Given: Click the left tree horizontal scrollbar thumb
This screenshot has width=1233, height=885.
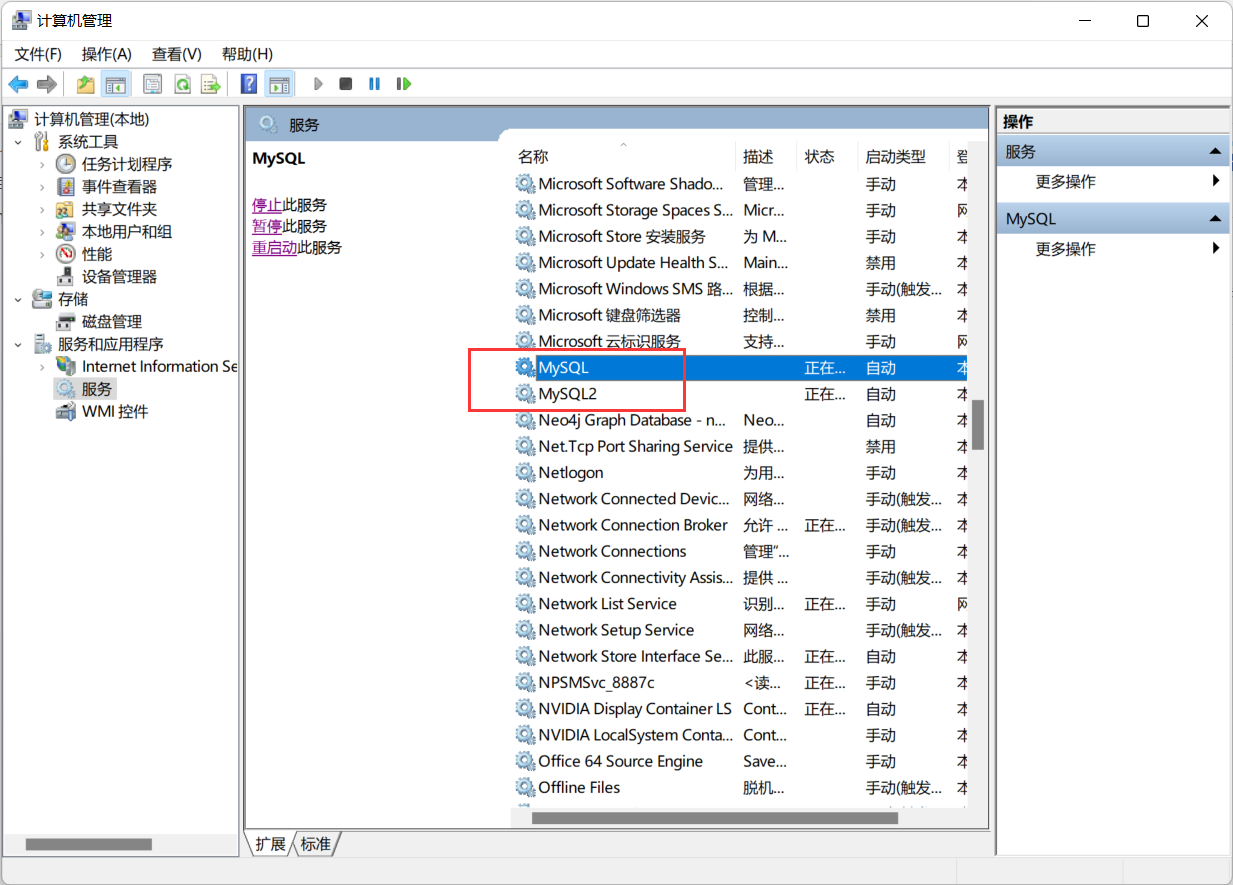Looking at the screenshot, I should (x=88, y=845).
